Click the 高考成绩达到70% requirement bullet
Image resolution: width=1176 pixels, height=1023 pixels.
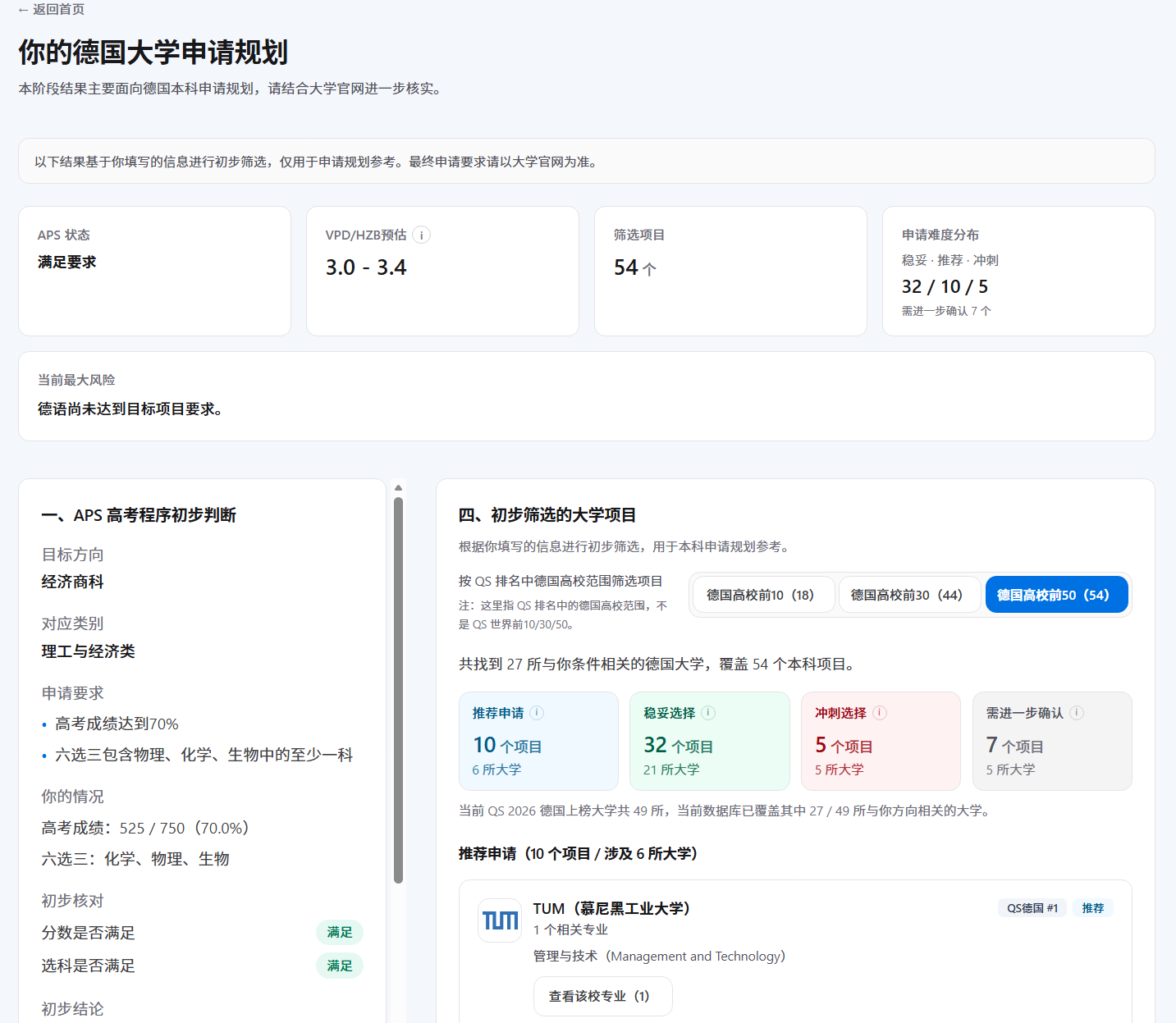coord(117,724)
